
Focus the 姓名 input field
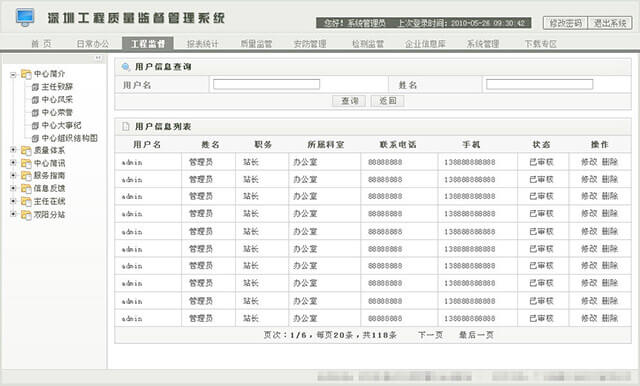pyautogui.click(x=540, y=84)
